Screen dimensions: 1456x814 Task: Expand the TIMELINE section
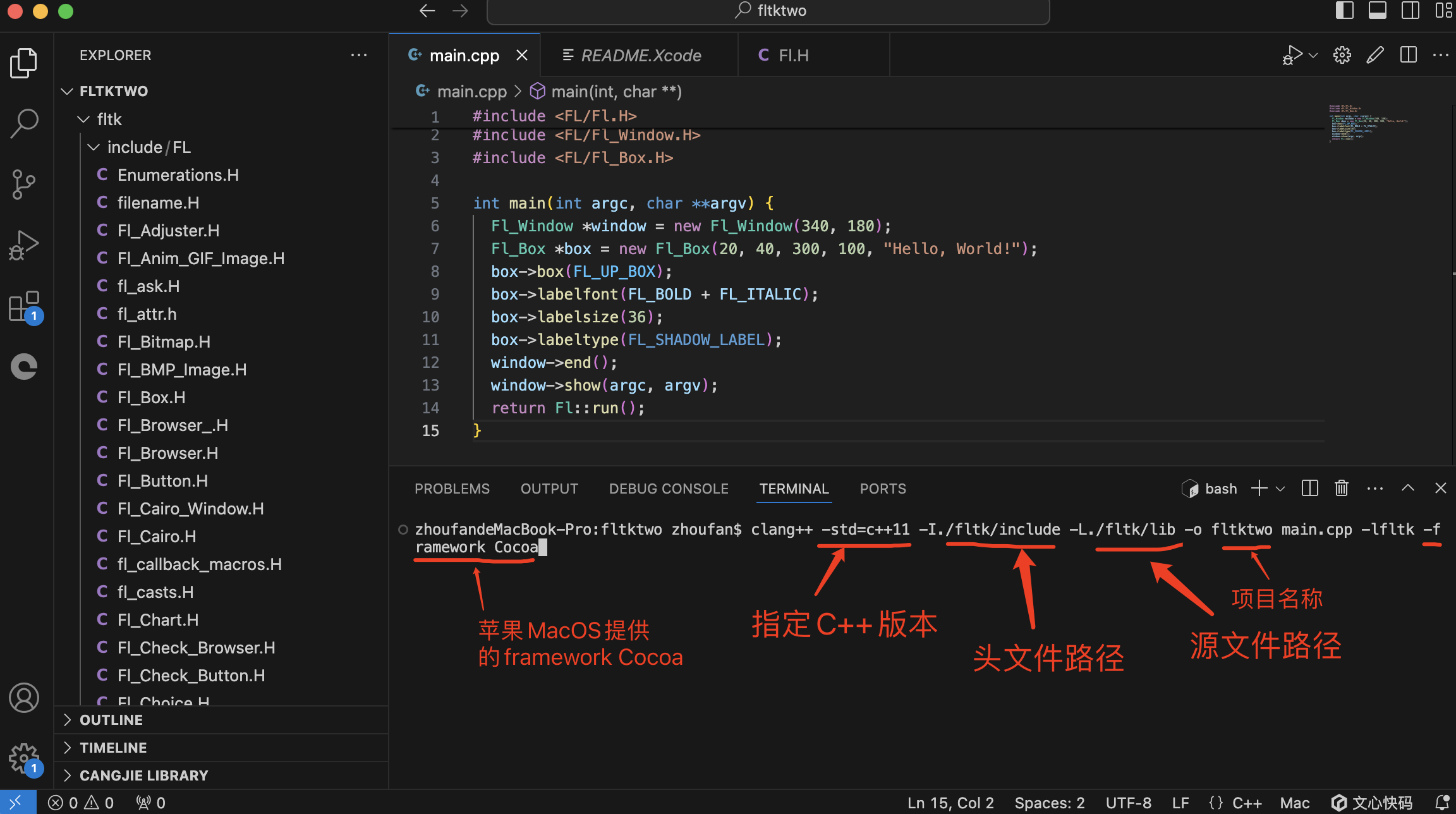coord(221,748)
